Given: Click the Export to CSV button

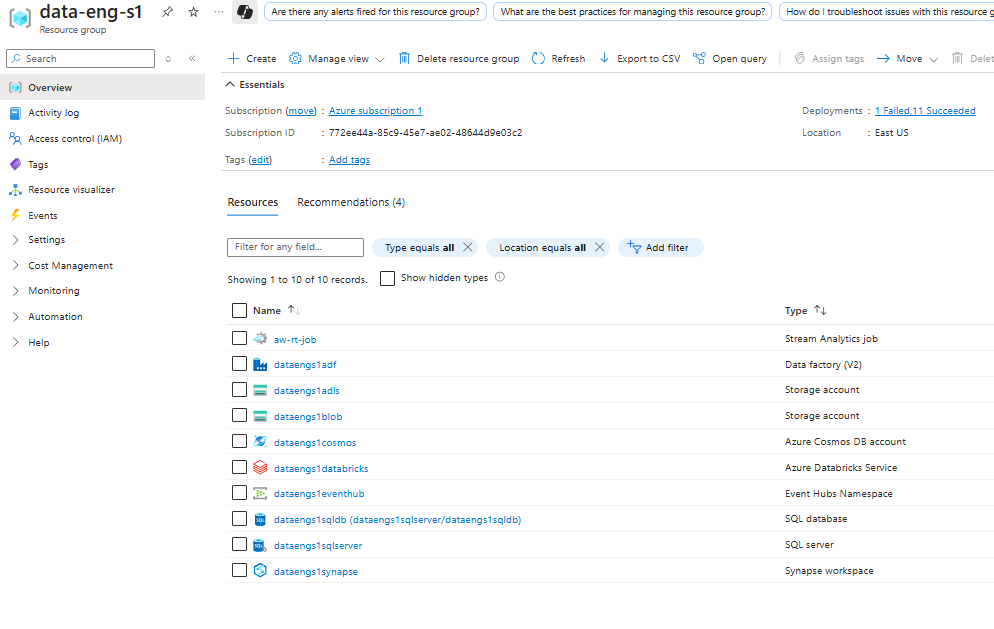Looking at the screenshot, I should point(639,58).
